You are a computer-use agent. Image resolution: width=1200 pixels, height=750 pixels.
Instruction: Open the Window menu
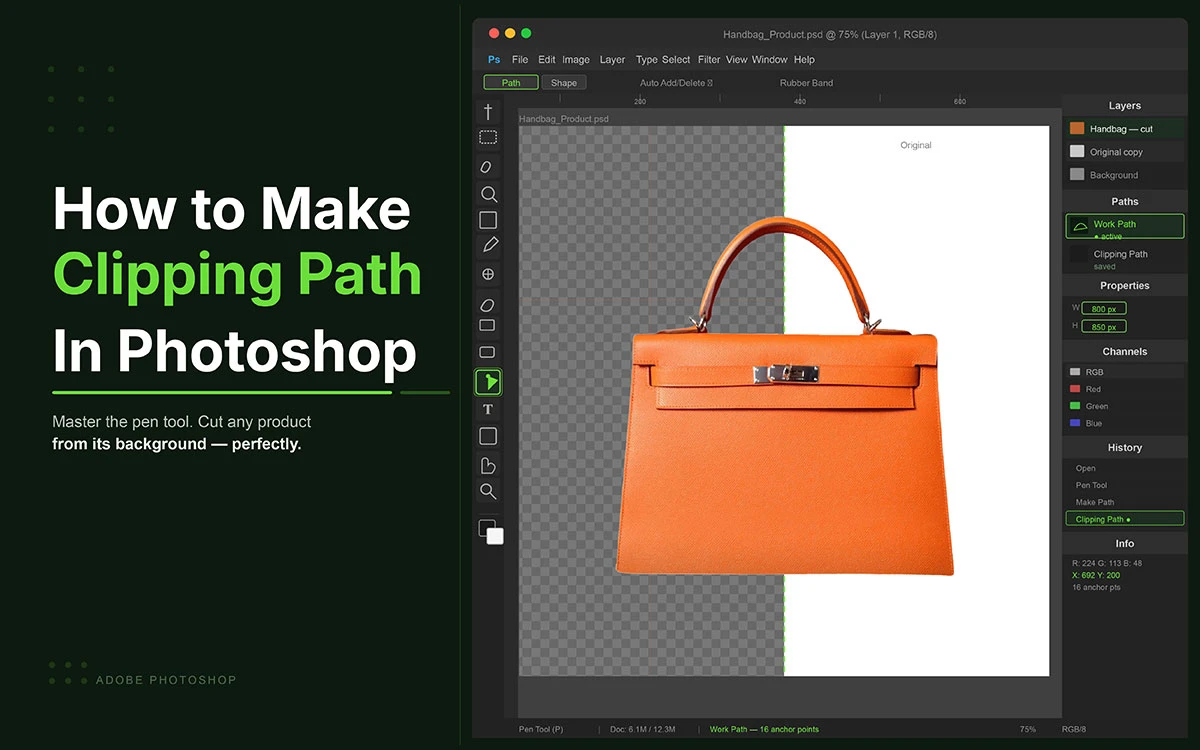coord(770,60)
